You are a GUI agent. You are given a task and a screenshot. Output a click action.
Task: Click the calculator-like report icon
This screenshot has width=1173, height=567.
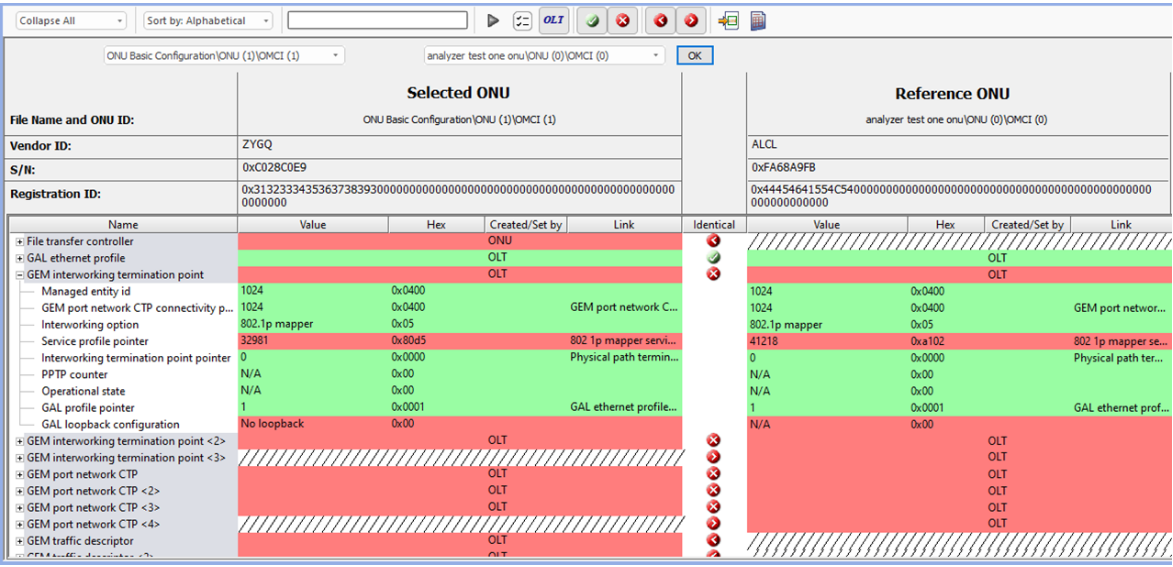click(758, 20)
